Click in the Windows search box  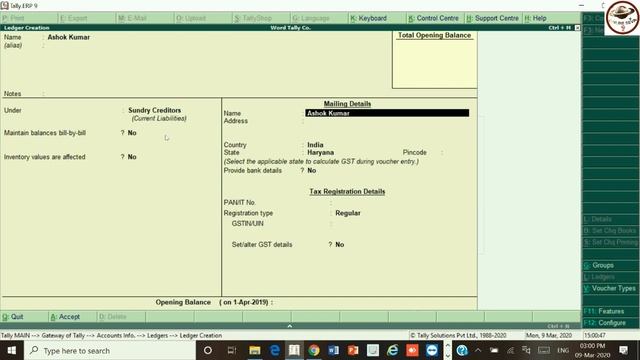pos(110,350)
